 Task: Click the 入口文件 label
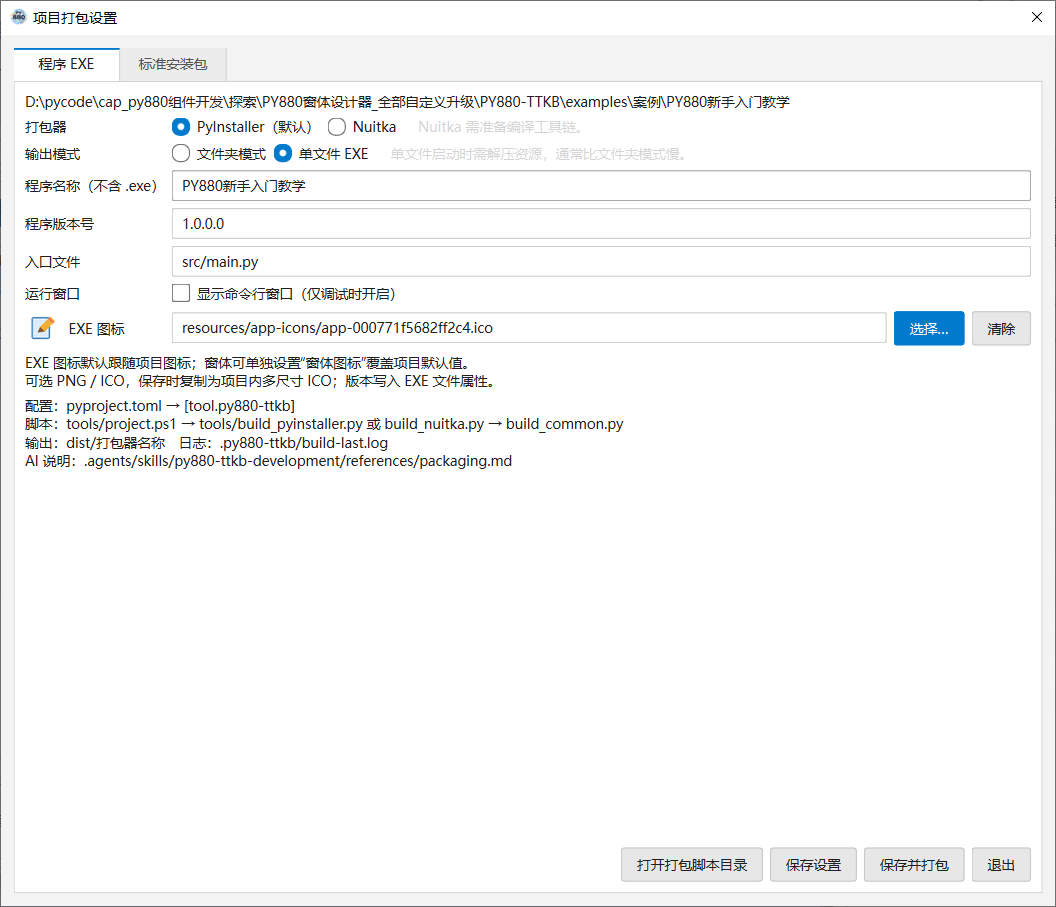(53, 262)
